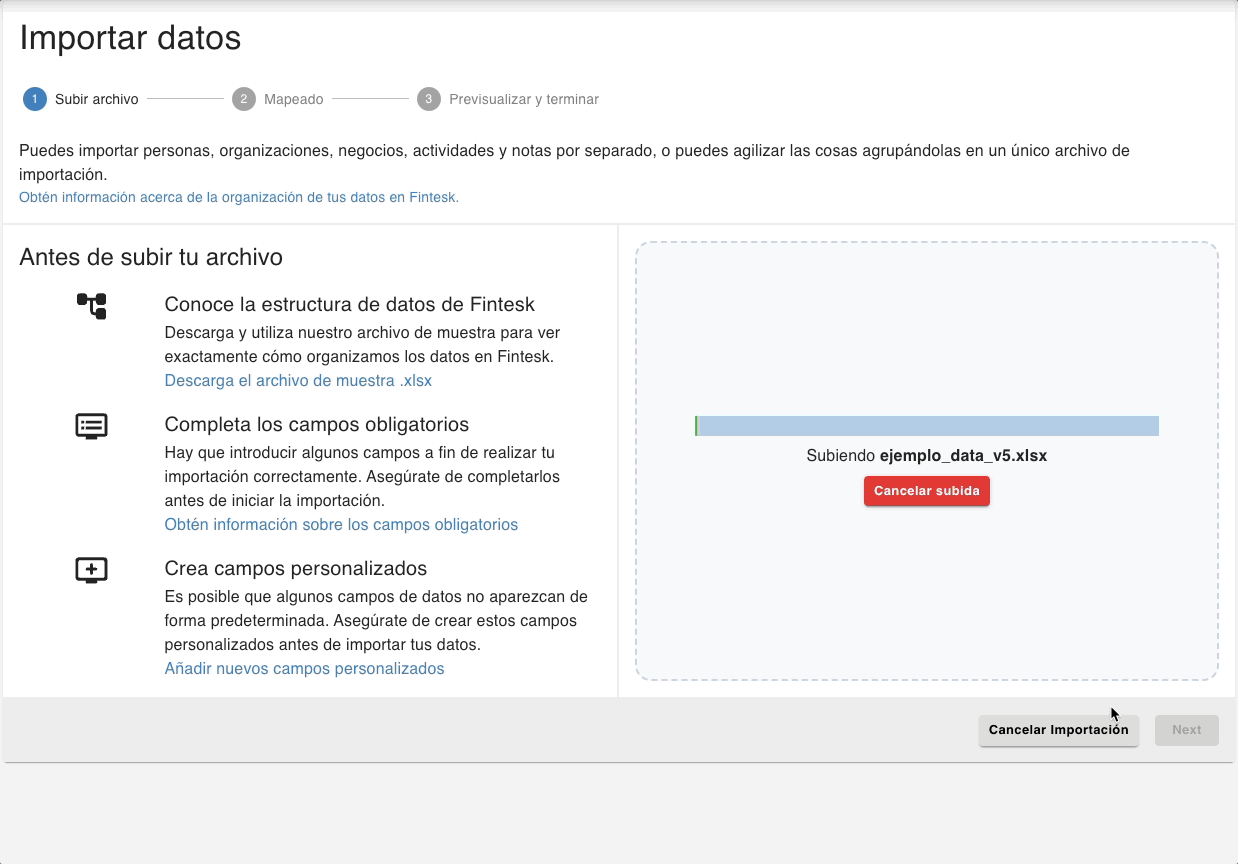Click the required fields list icon

(x=91, y=426)
